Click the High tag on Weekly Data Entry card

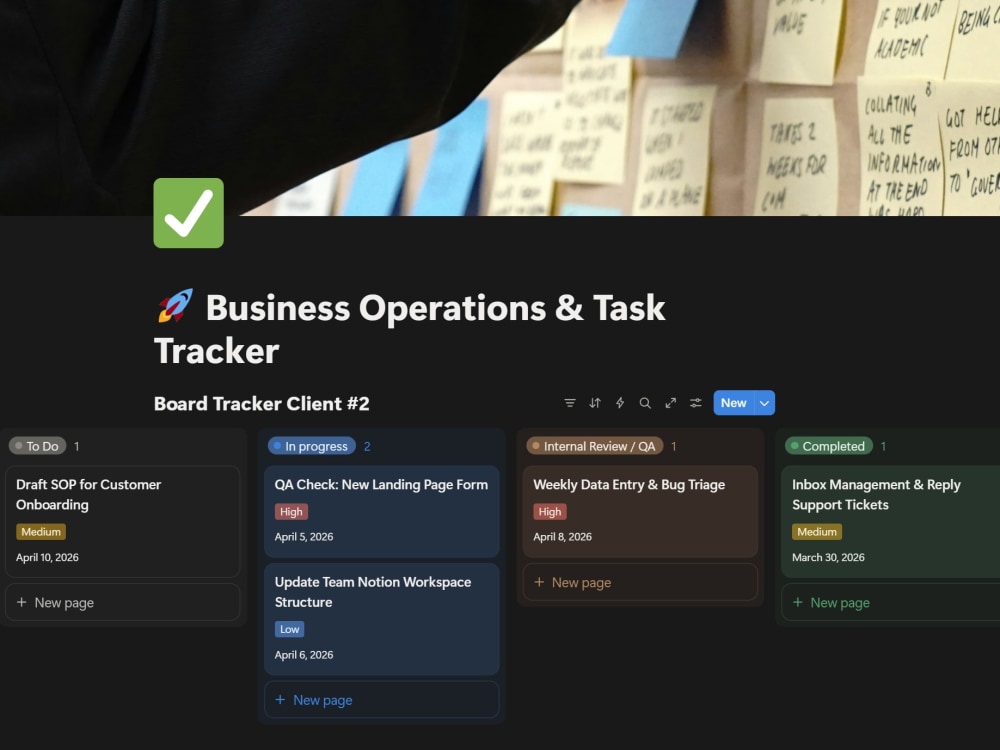pyautogui.click(x=550, y=511)
